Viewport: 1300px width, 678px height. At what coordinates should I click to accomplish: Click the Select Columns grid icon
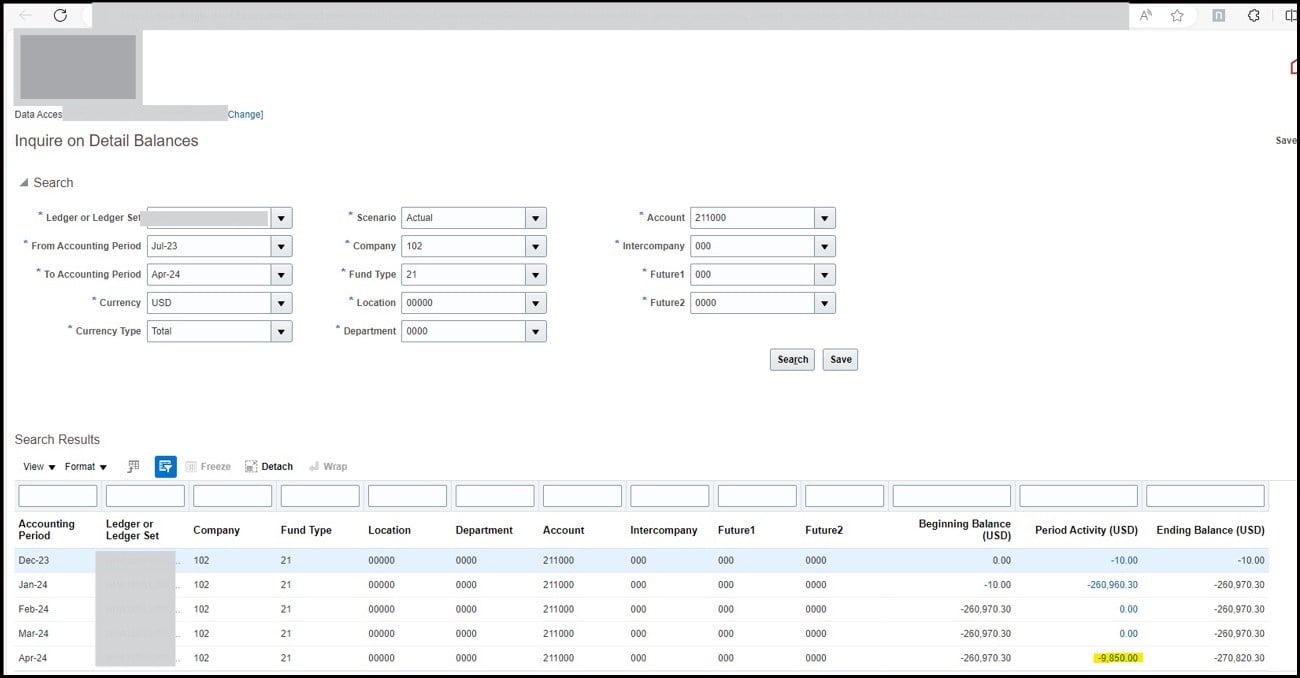click(x=133, y=466)
